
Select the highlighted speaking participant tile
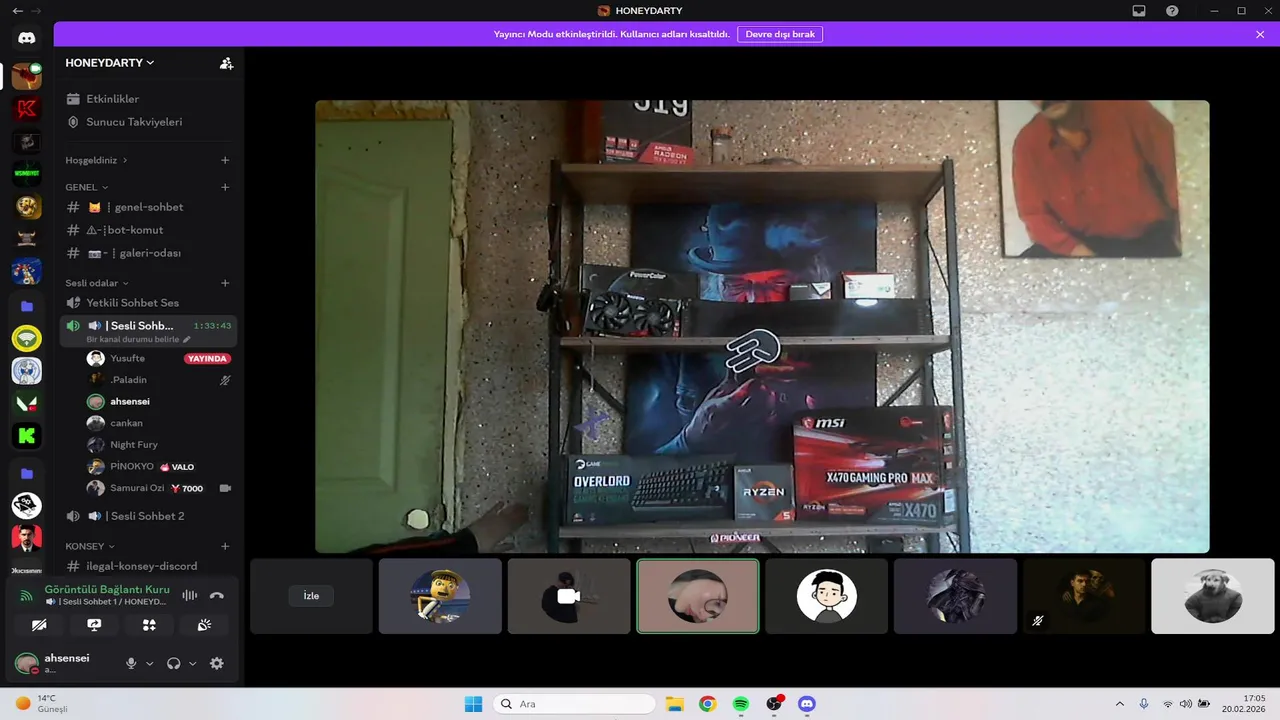tap(698, 596)
